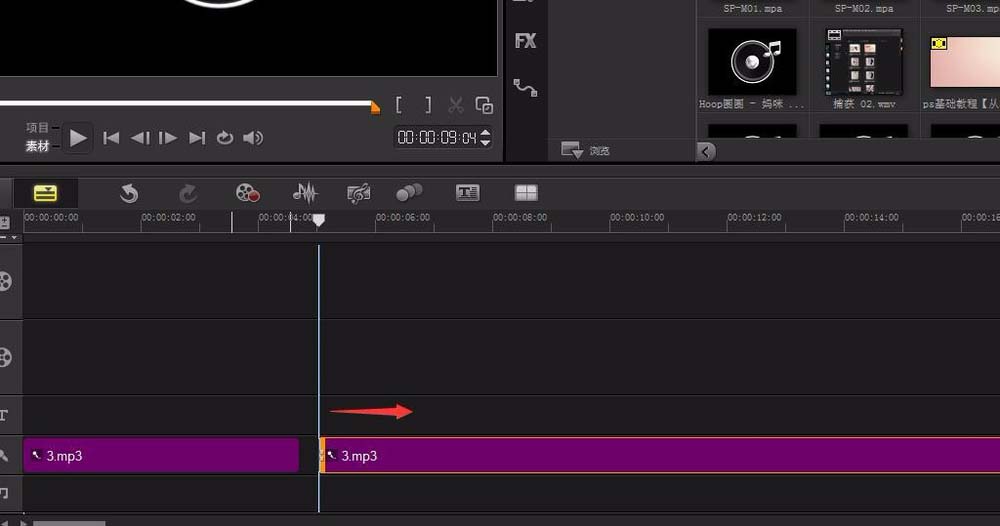The height and width of the screenshot is (526, 1000).
Task: Click the title track T icon
Action: [4, 416]
